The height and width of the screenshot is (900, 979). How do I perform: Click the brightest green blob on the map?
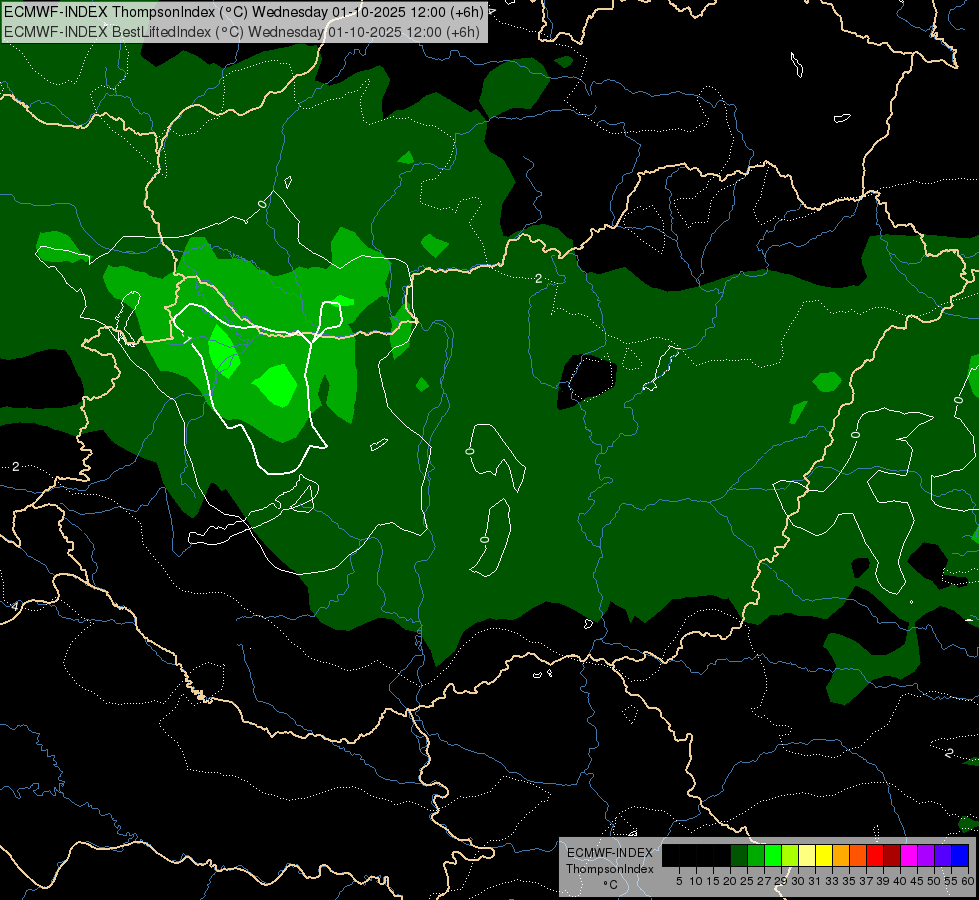tap(275, 385)
